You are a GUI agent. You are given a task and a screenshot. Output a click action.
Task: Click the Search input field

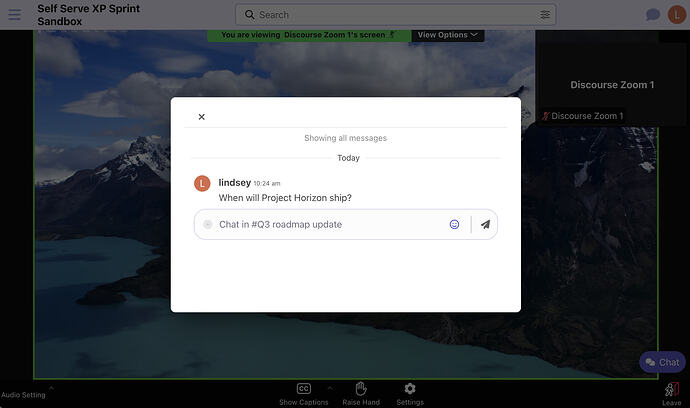pyautogui.click(x=396, y=15)
